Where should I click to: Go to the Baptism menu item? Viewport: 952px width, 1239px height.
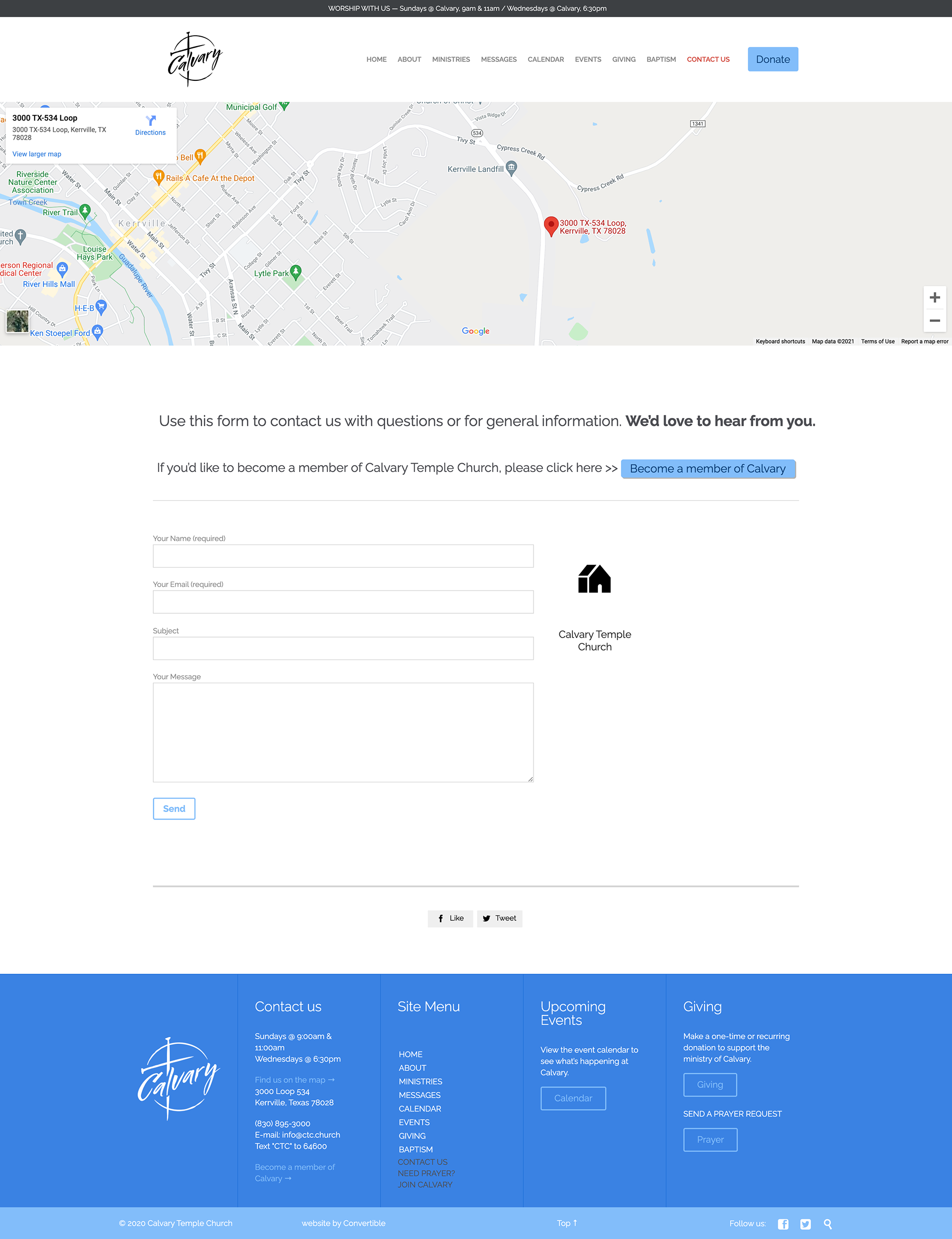pos(661,59)
